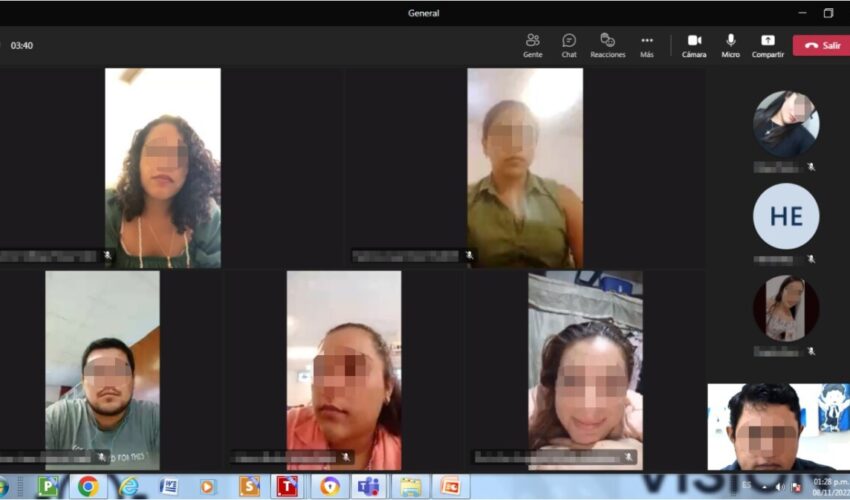Image resolution: width=850 pixels, height=500 pixels.
Task: Select the HE participant avatar
Action: click(x=786, y=216)
